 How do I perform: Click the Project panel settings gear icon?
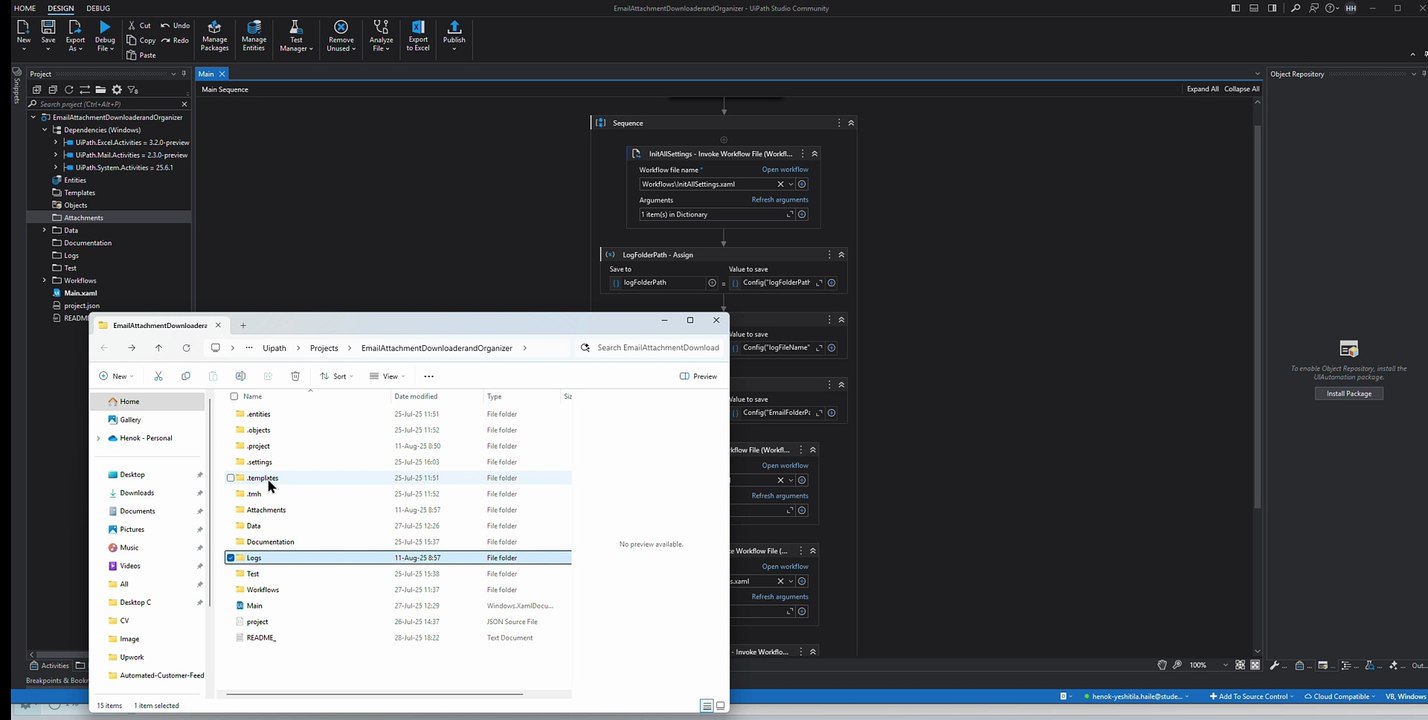(116, 90)
